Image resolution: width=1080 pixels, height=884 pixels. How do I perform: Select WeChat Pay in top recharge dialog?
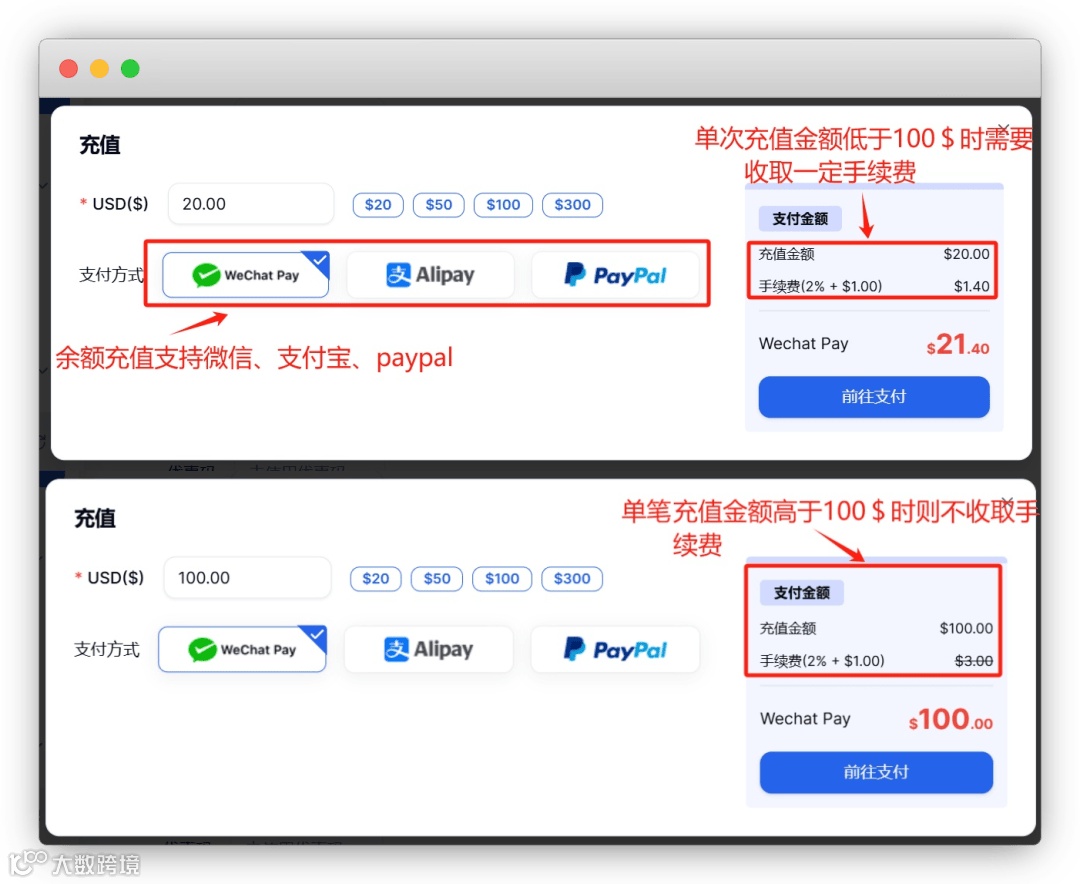click(x=246, y=275)
